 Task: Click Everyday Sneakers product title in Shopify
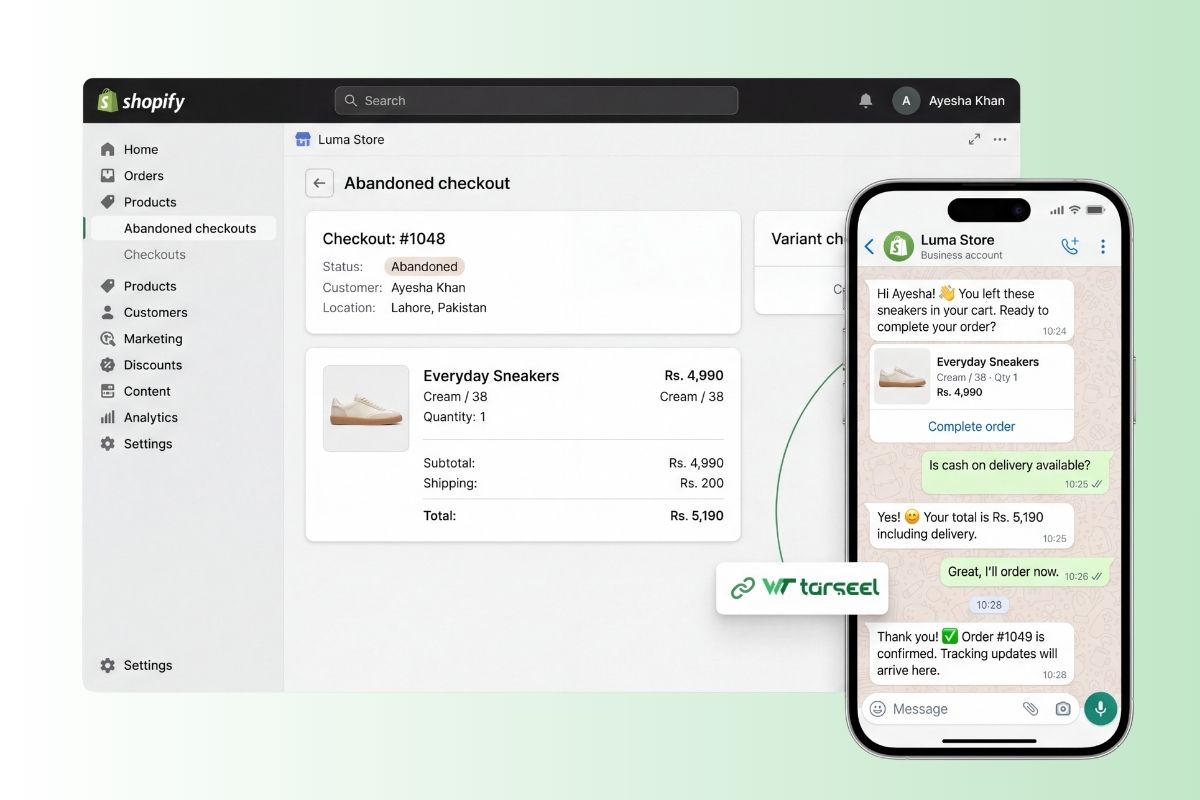click(x=491, y=376)
